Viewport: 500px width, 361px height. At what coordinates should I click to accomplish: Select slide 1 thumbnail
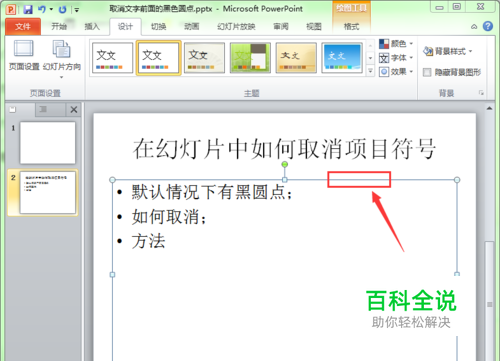click(x=48, y=143)
